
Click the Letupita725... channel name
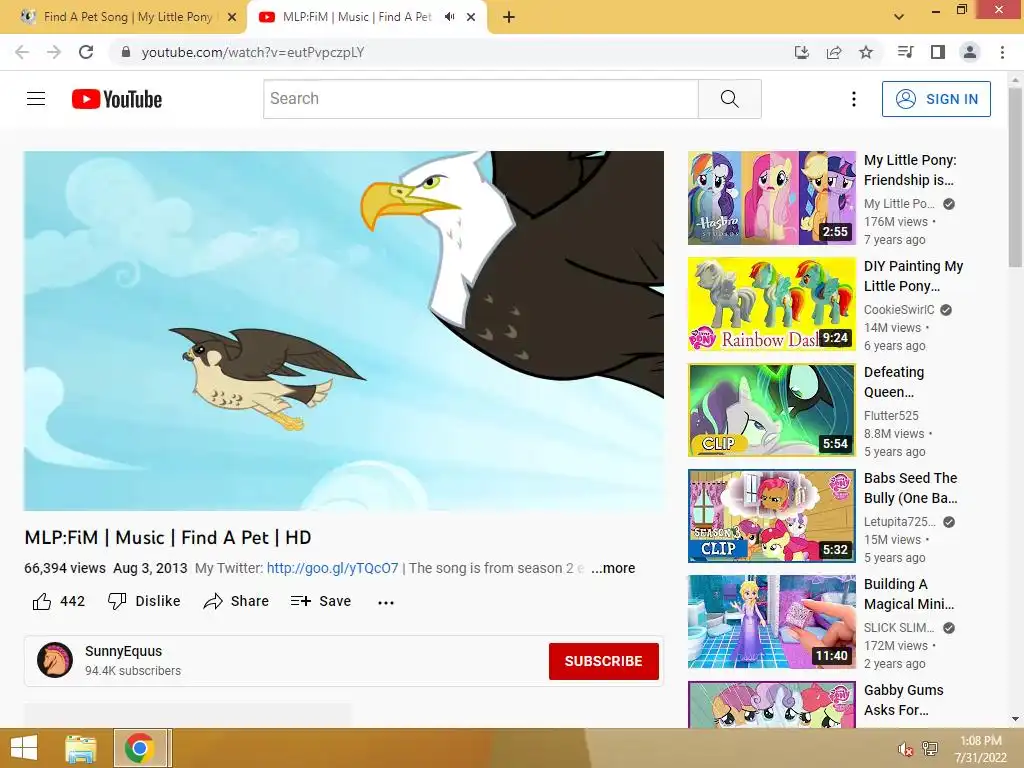point(899,521)
